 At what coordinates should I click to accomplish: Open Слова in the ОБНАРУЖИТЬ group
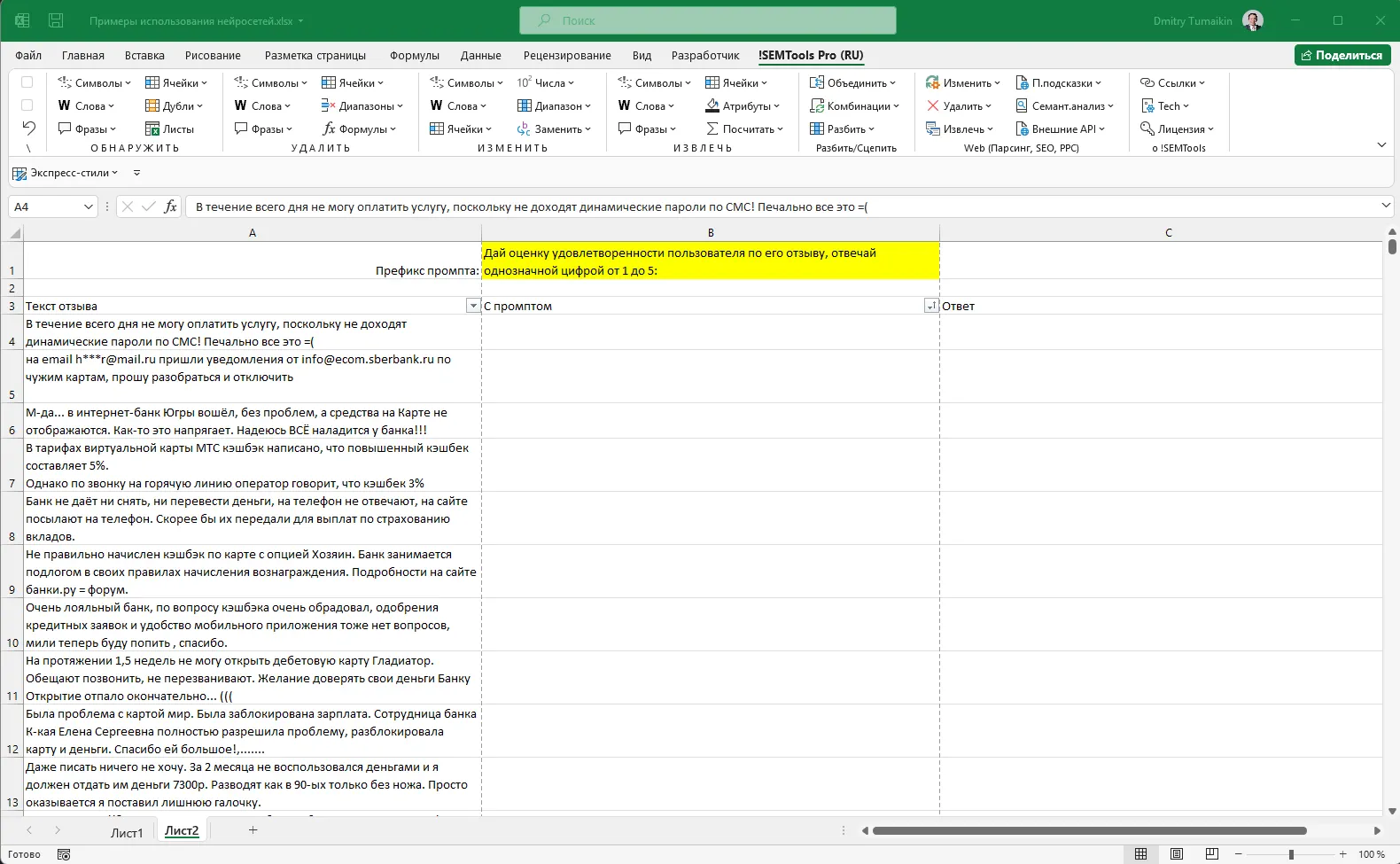tap(86, 105)
